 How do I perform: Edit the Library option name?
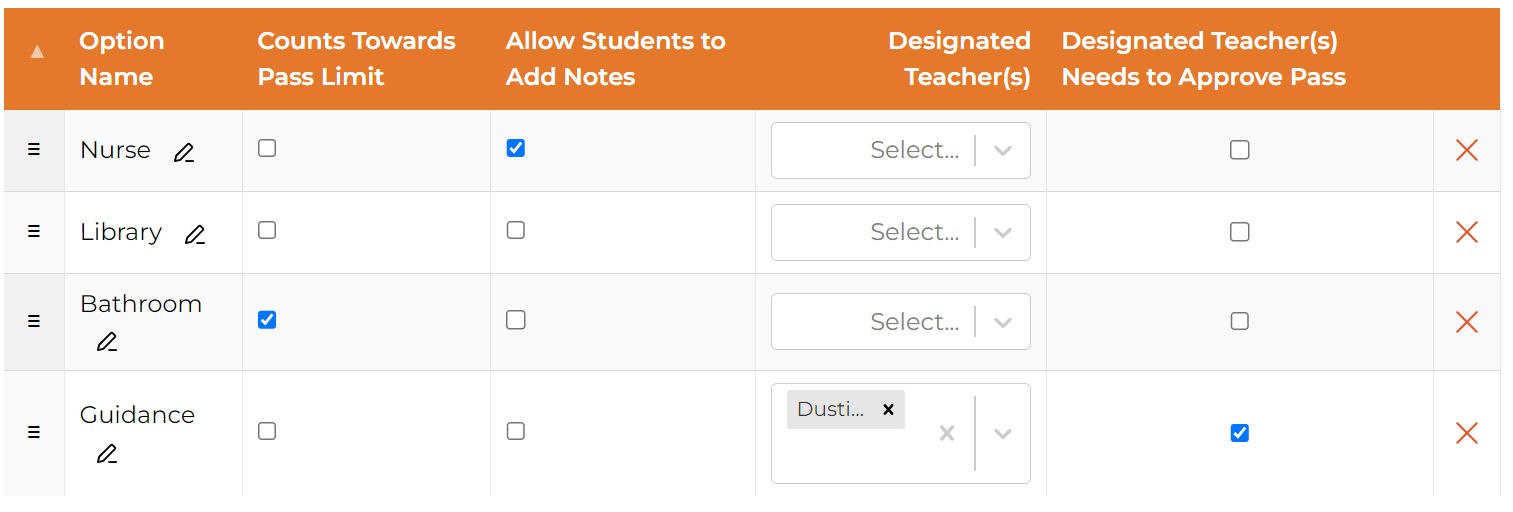195,235
